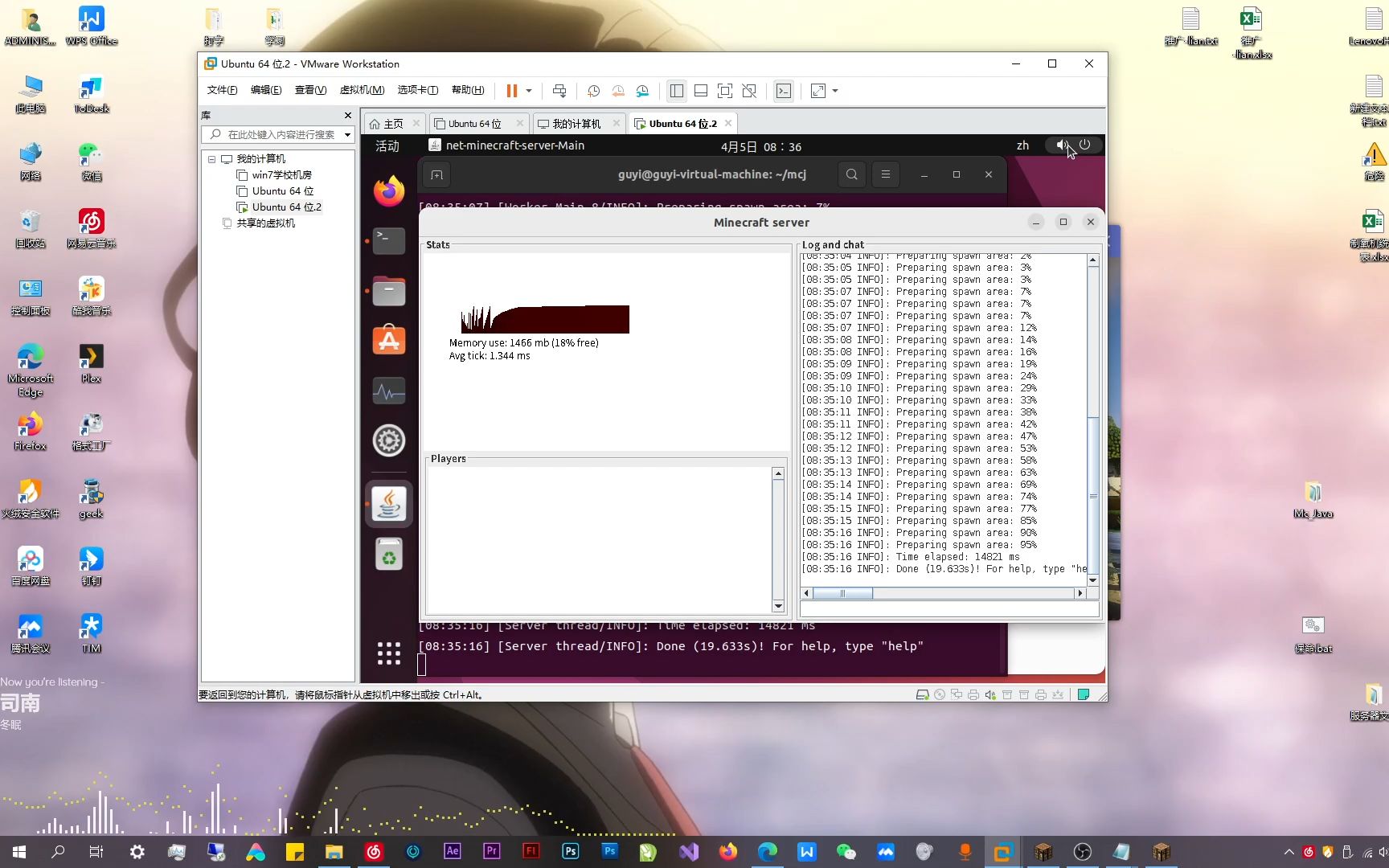Focus the library search input field
This screenshot has width=1389, height=868.
(x=279, y=135)
